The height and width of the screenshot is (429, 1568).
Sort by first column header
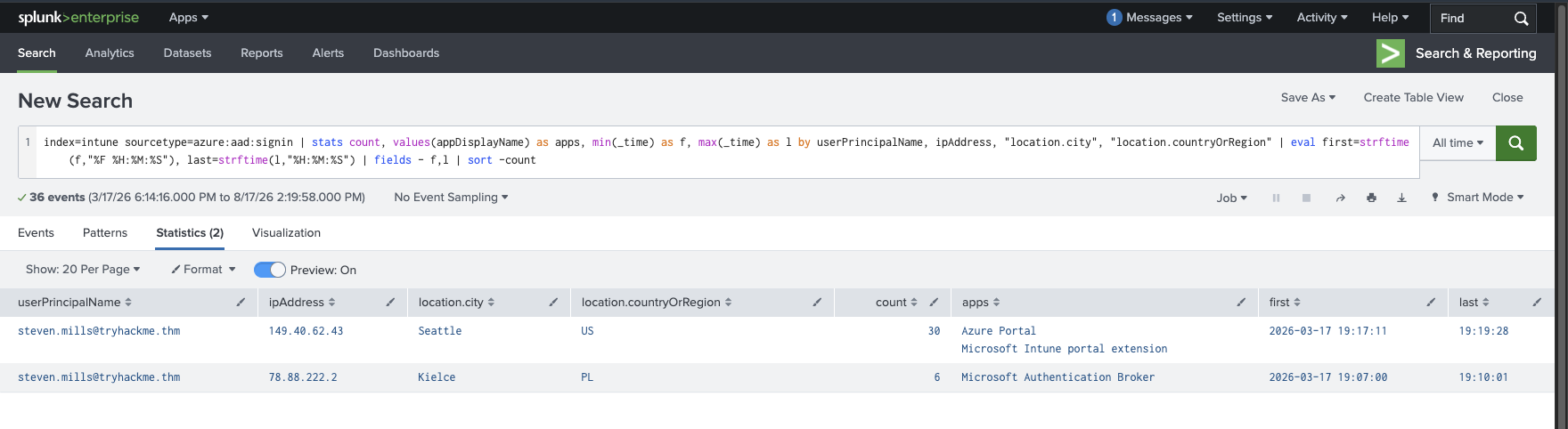[1285, 303]
